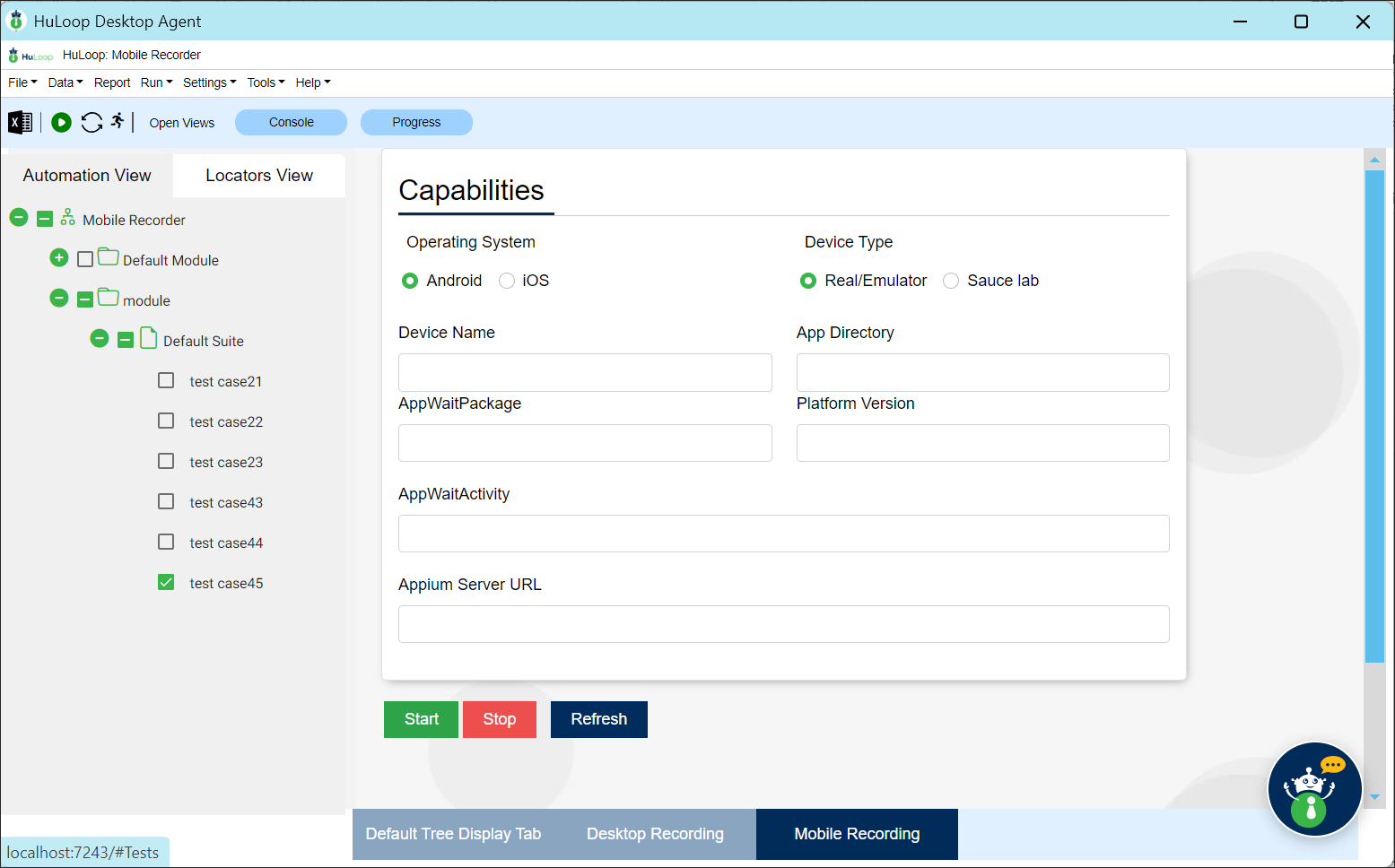Click the Default Suite document icon
This screenshot has height=868, width=1395.
[x=149, y=339]
